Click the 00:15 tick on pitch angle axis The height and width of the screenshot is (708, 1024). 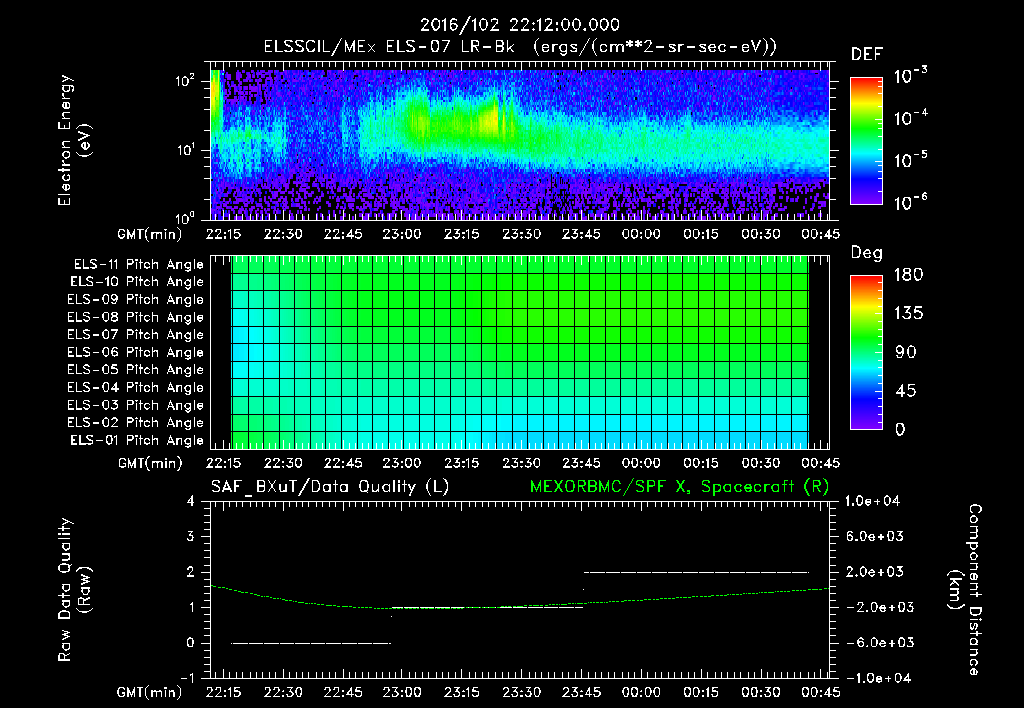(x=701, y=463)
